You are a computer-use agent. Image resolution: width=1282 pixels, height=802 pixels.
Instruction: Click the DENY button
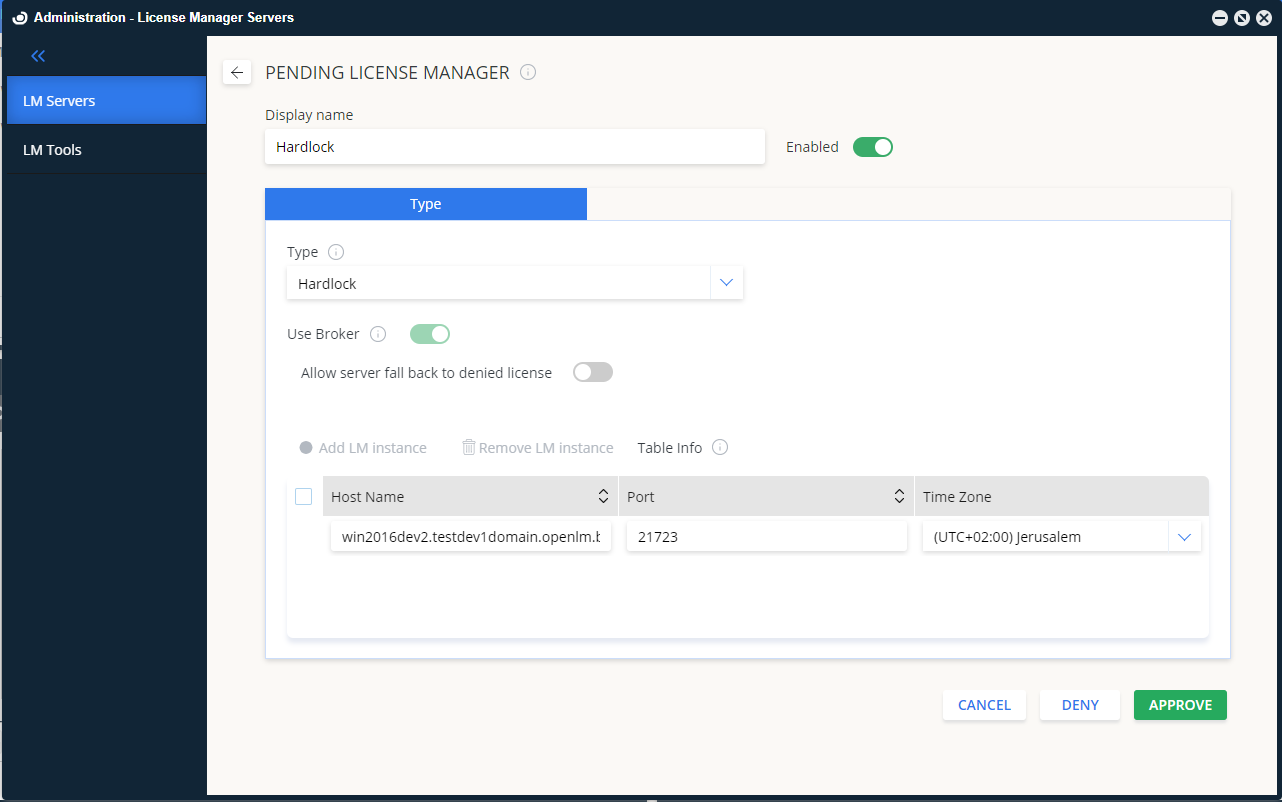coord(1080,705)
